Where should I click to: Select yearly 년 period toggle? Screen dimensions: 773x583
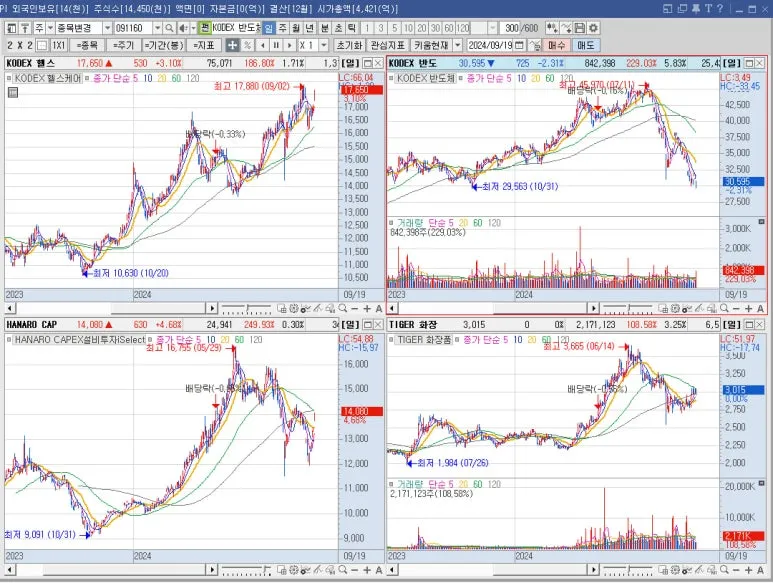tap(310, 28)
